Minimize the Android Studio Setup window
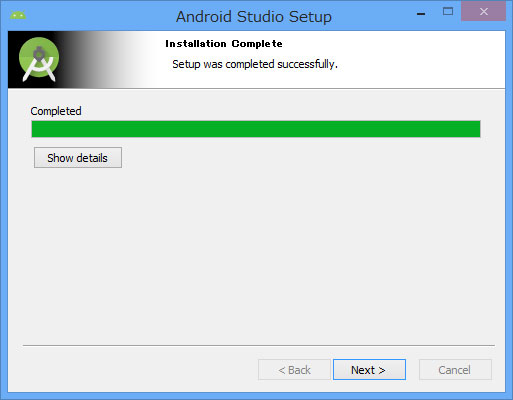513x400 pixels. (421, 14)
